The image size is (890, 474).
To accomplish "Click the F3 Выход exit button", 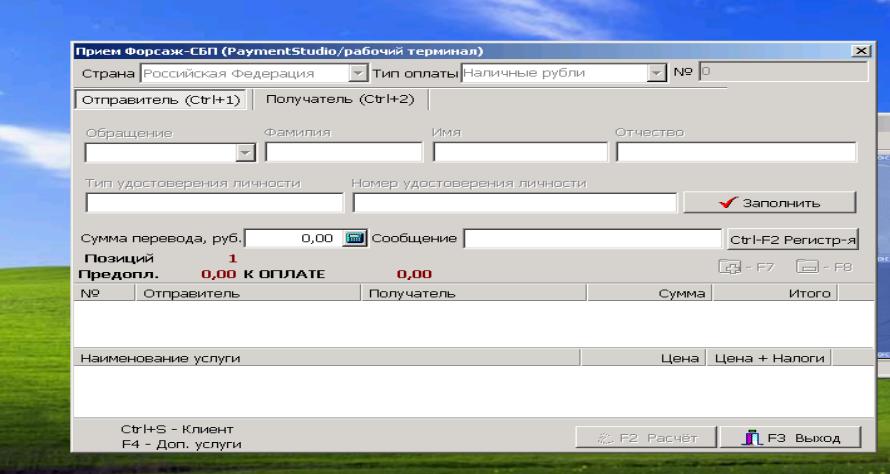I will [x=791, y=438].
